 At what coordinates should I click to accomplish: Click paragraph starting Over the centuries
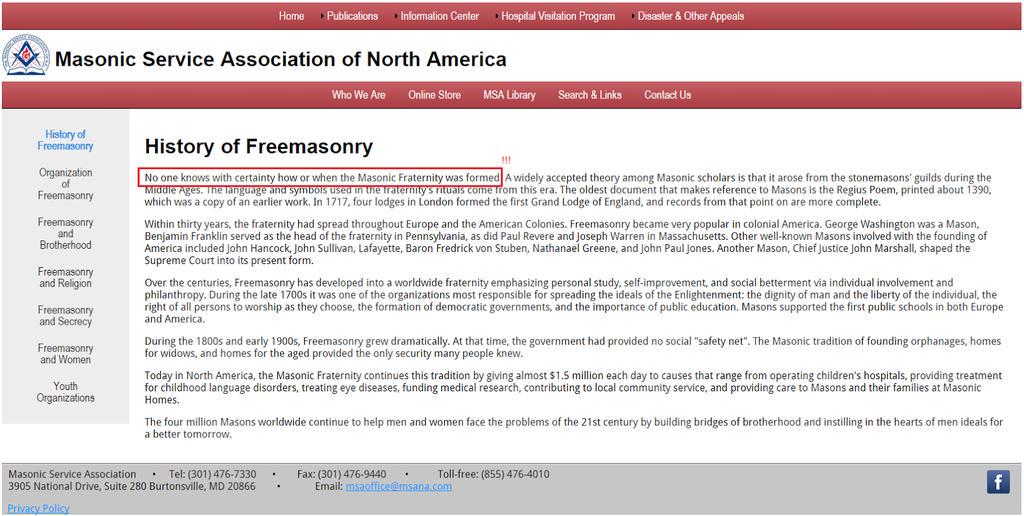(573, 301)
